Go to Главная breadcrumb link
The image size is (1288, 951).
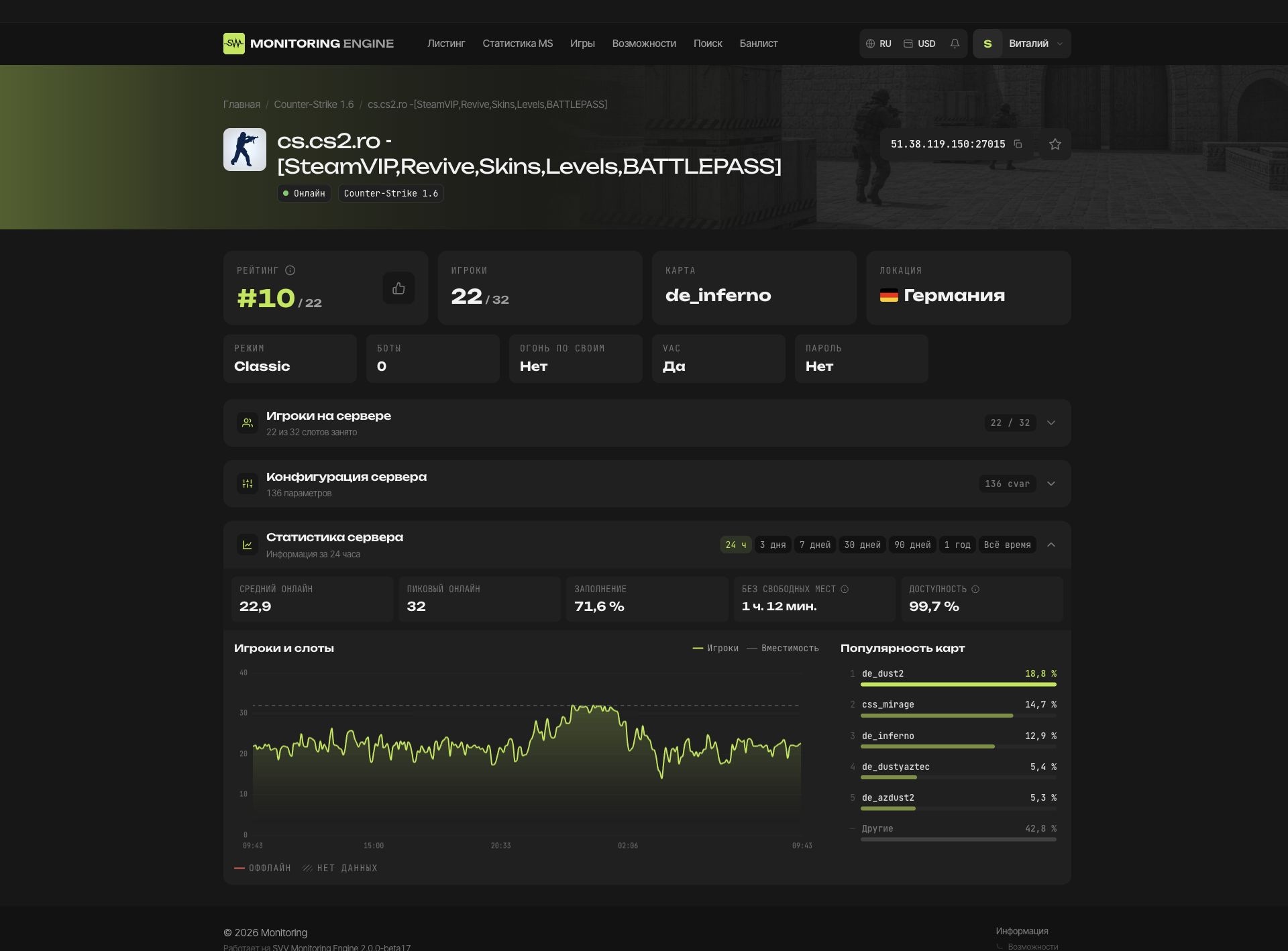click(241, 105)
